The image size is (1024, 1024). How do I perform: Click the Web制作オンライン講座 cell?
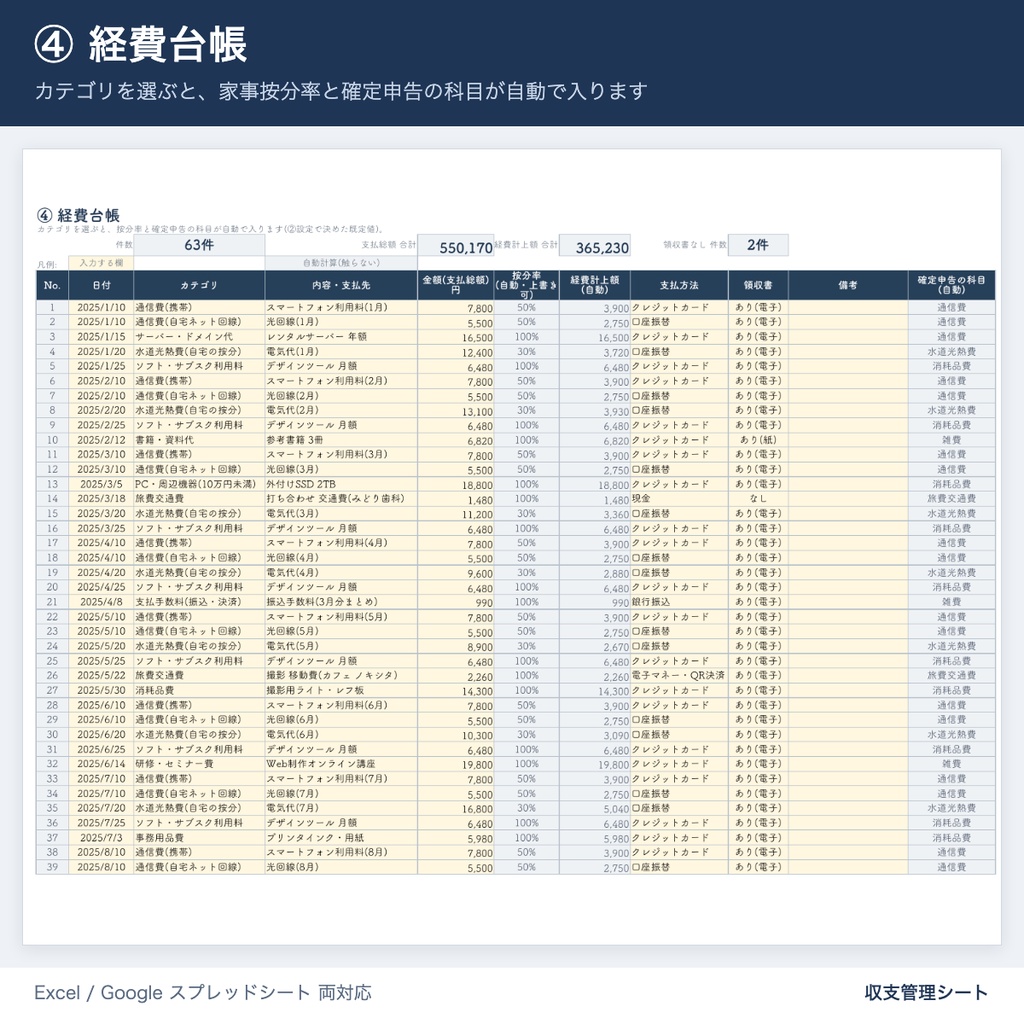[341, 764]
